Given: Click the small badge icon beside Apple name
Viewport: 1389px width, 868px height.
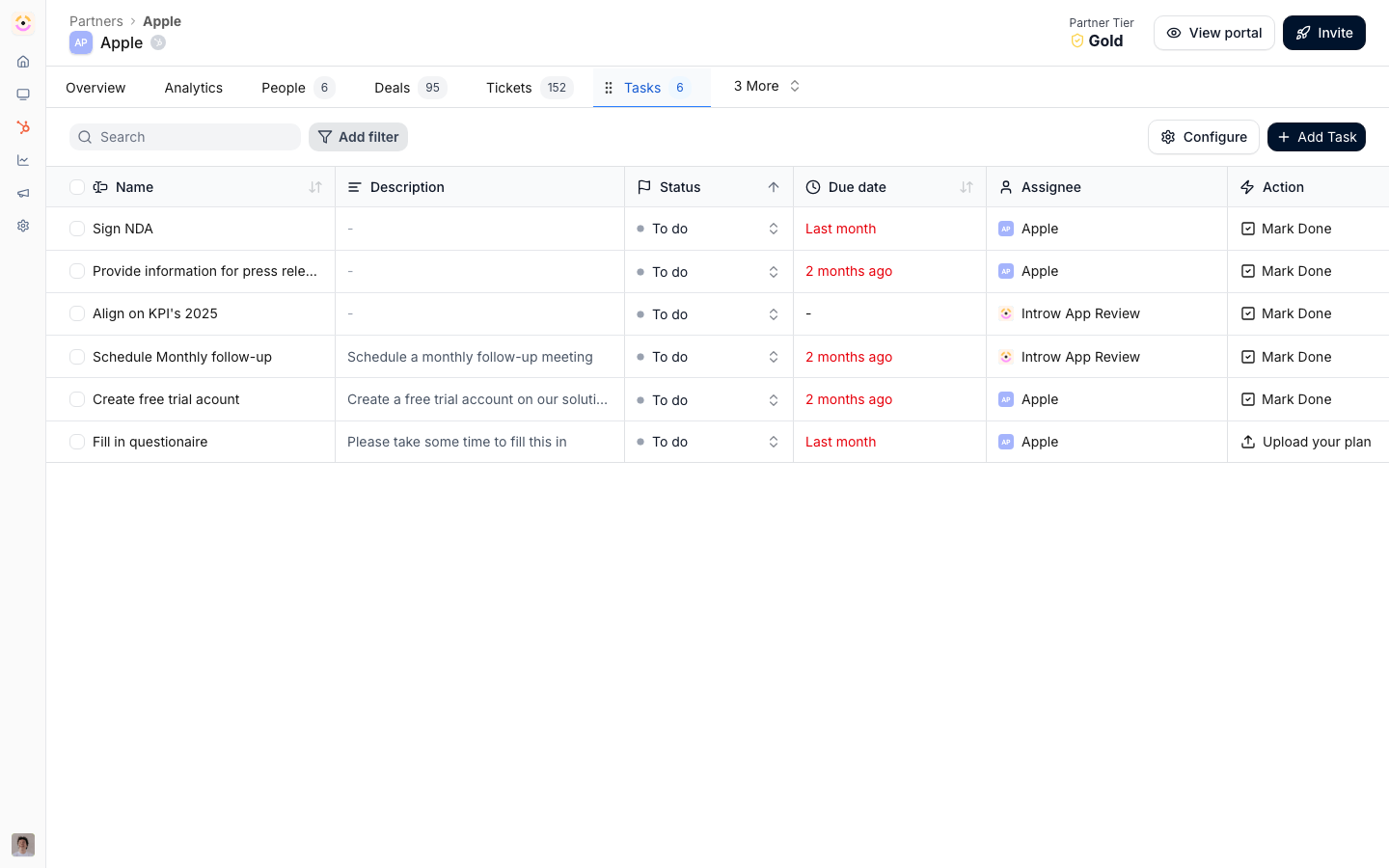Looking at the screenshot, I should tap(158, 42).
